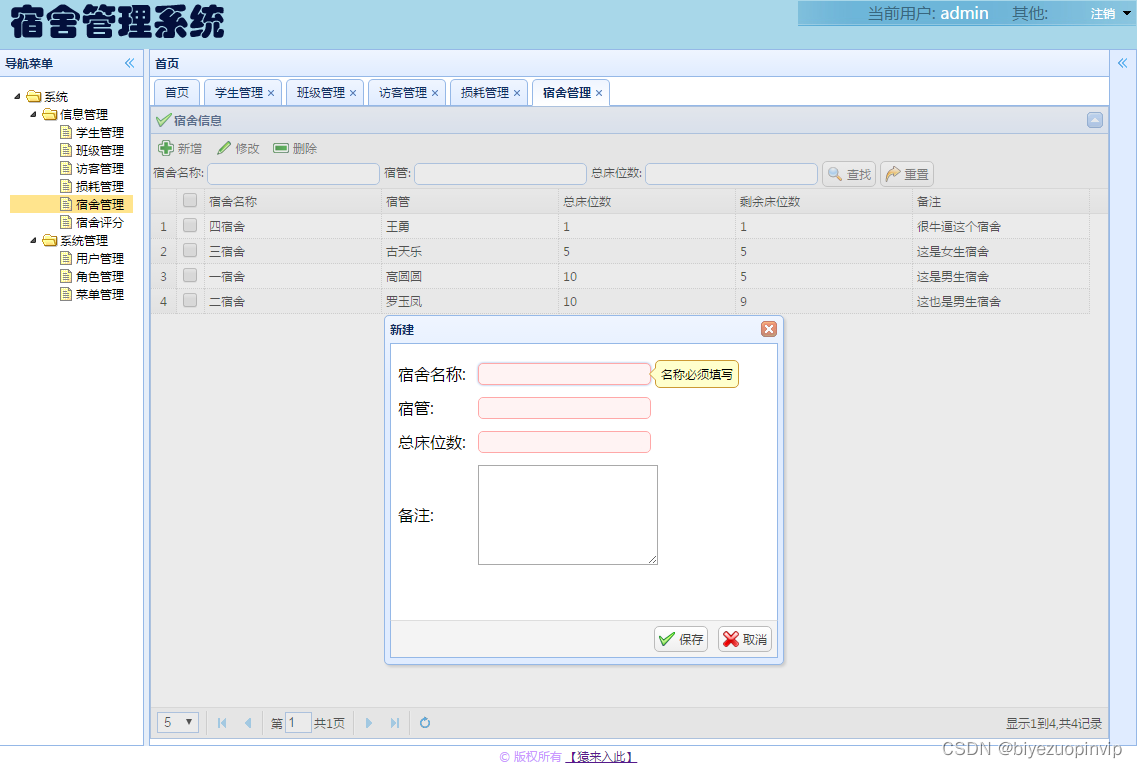Collapse the navigation menu with the double-arrow icon

click(129, 62)
